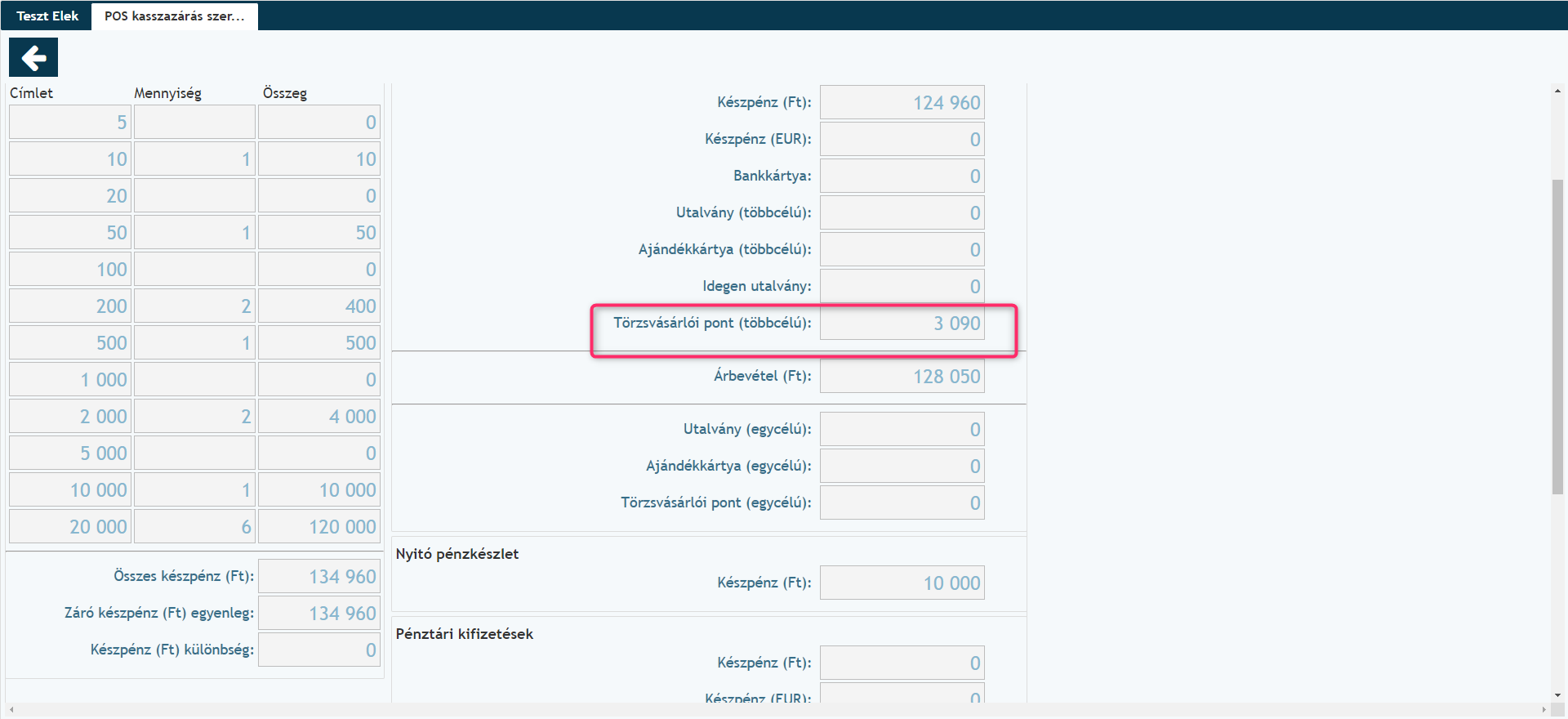Click the Záró készpénz (Ft) egyenleg field
The height and width of the screenshot is (719, 1568).
(x=319, y=614)
